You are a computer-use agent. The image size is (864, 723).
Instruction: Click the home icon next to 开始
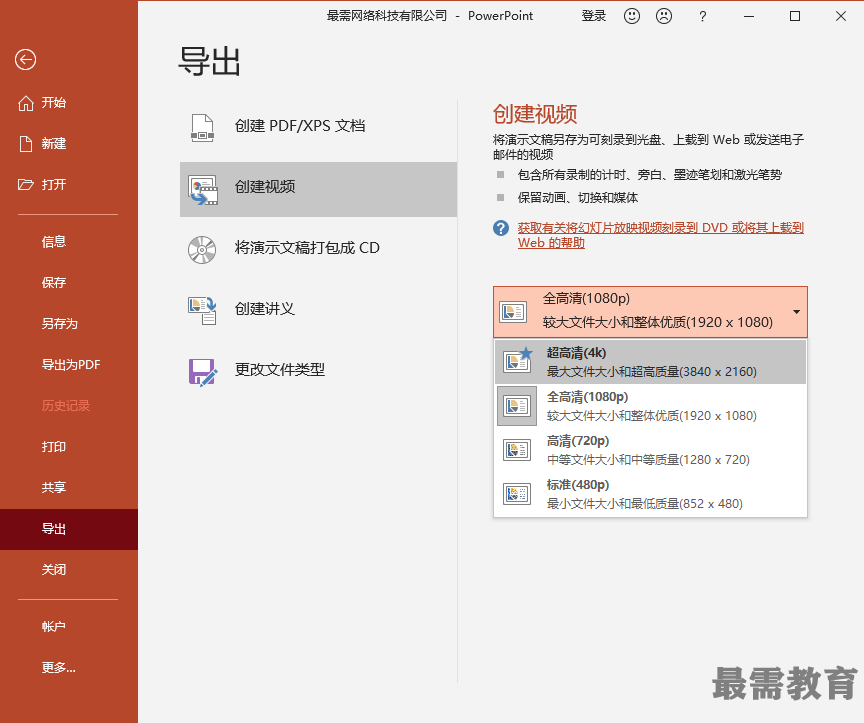pyautogui.click(x=25, y=103)
